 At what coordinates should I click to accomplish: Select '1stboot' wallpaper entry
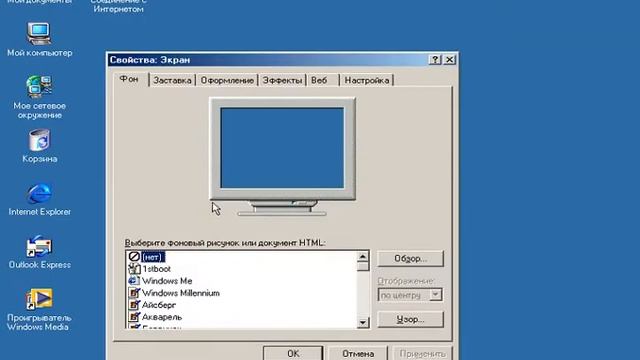[x=156, y=269]
